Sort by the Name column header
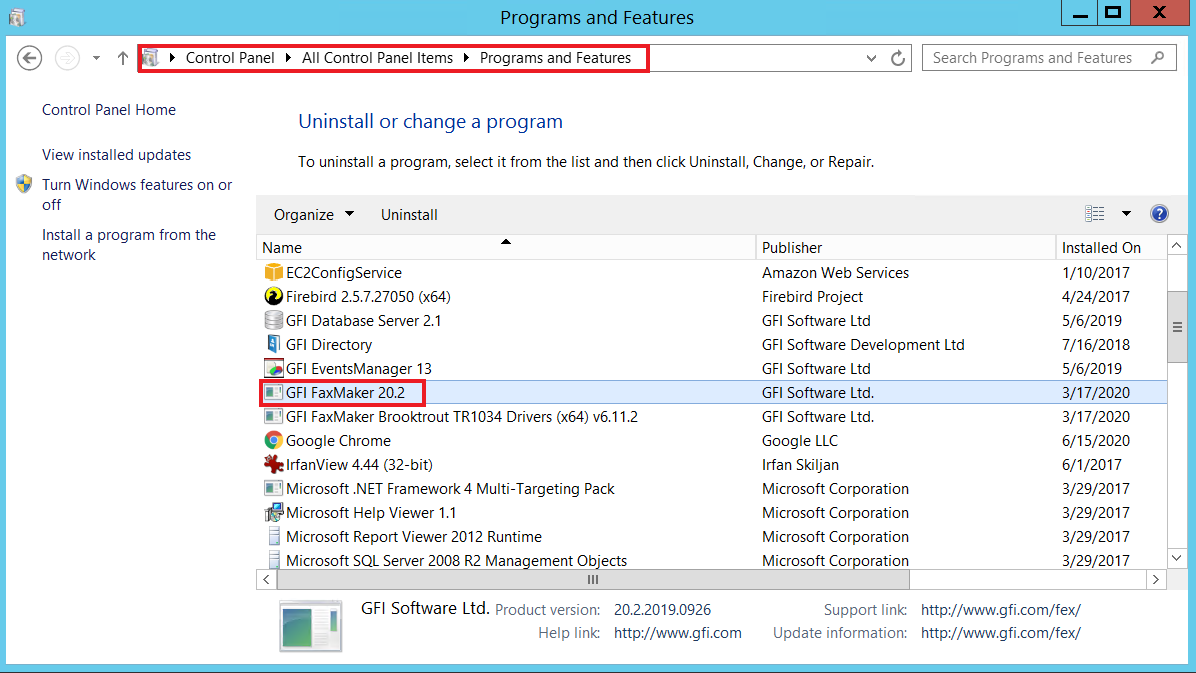Image resolution: width=1196 pixels, height=673 pixels. point(506,247)
